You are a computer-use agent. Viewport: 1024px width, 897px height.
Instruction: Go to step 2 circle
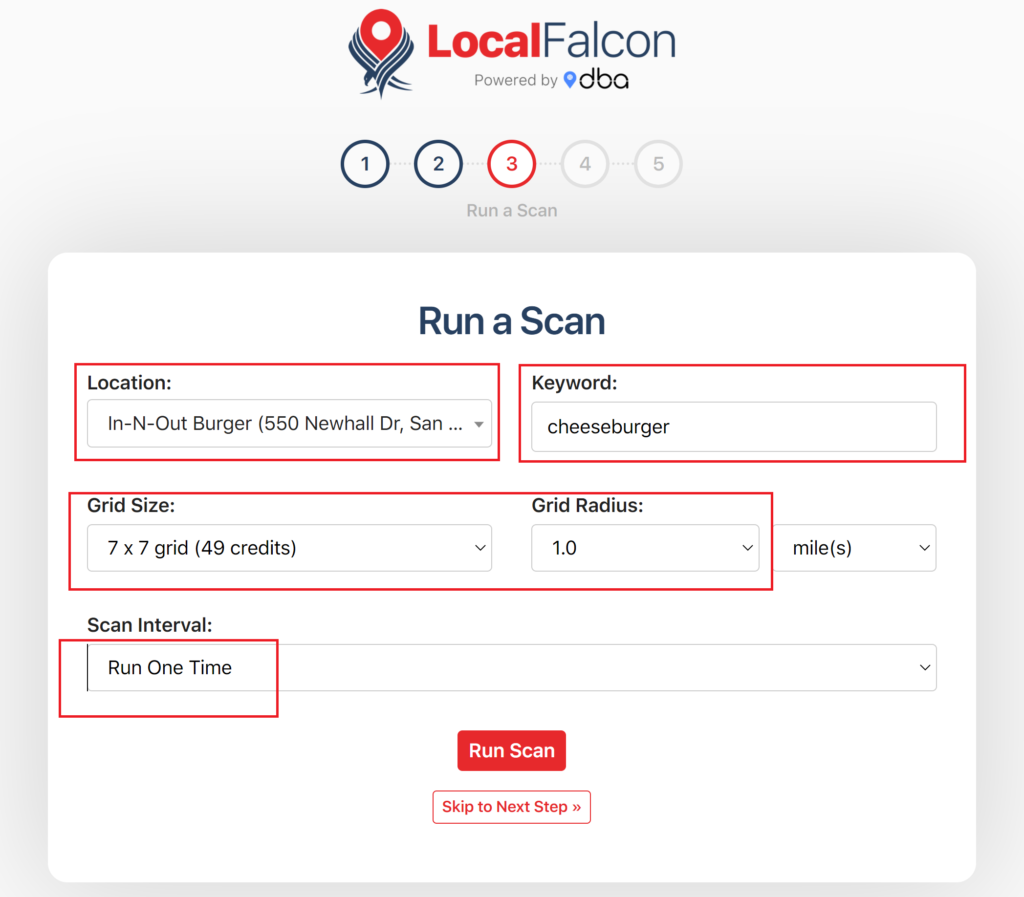pos(438,164)
